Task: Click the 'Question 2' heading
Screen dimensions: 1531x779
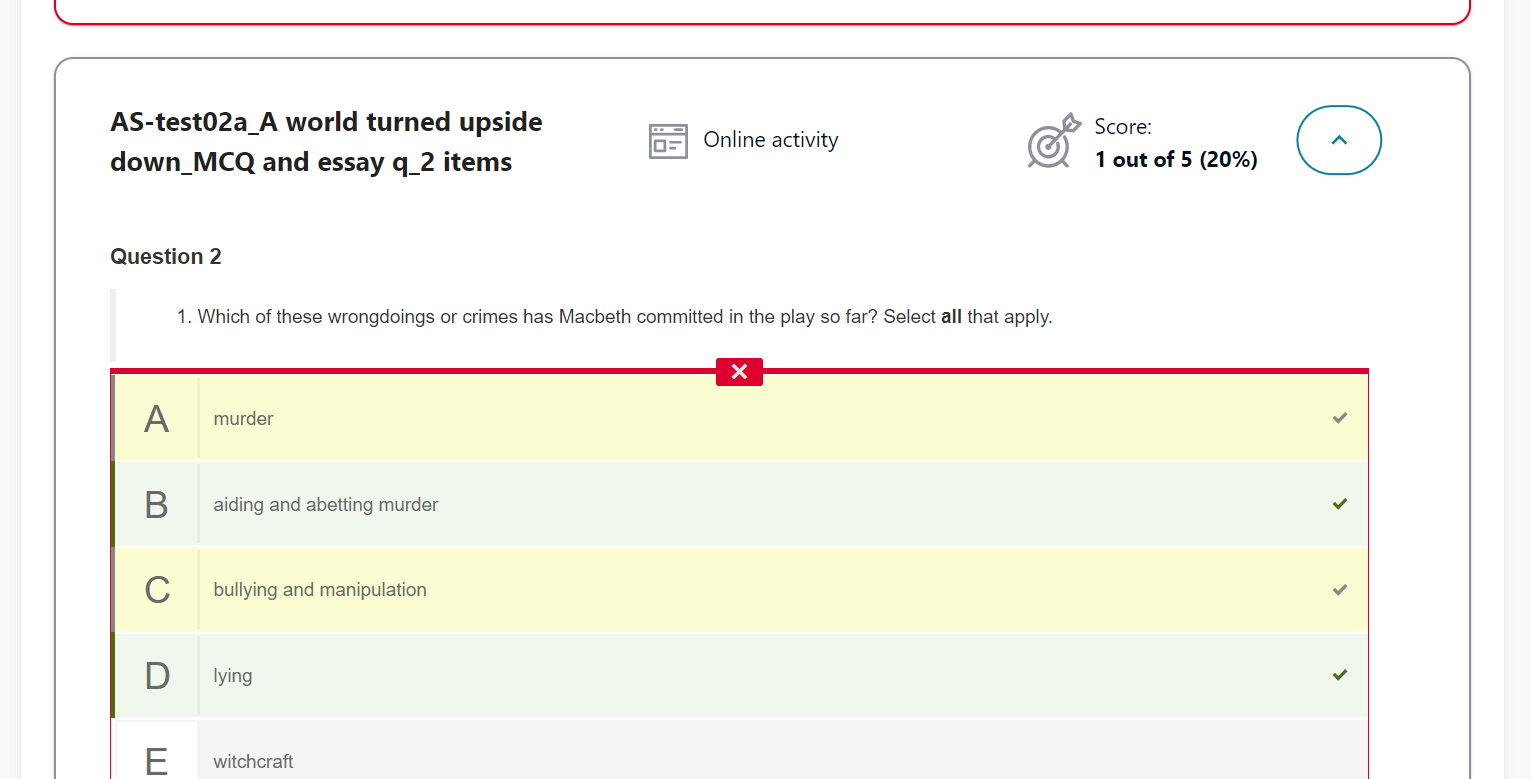Action: click(166, 256)
